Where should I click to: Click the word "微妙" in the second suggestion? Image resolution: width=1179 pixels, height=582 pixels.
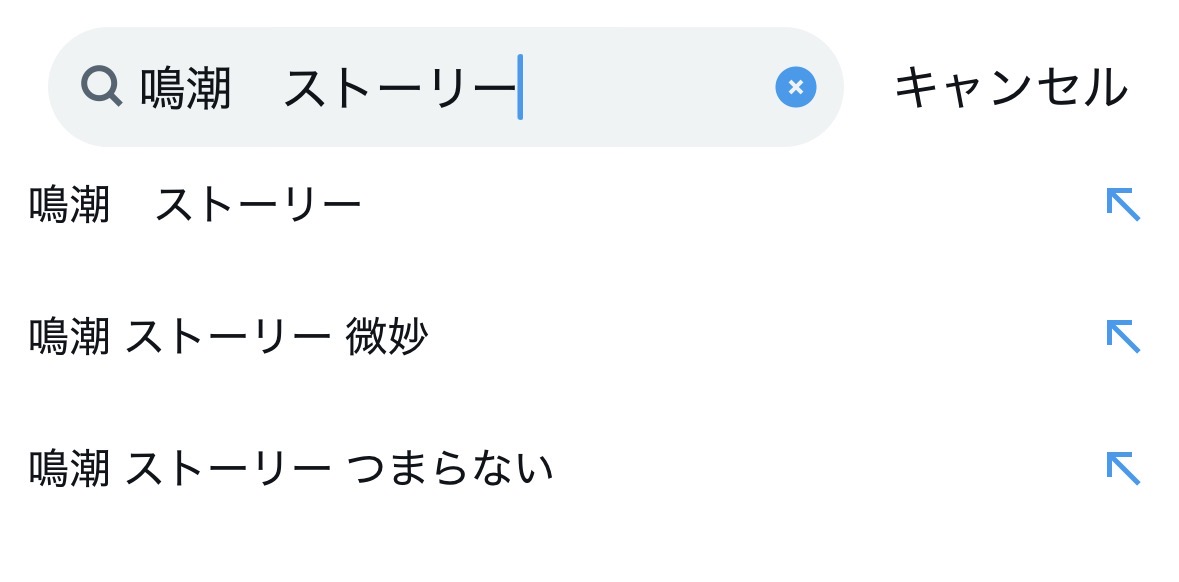pos(387,338)
